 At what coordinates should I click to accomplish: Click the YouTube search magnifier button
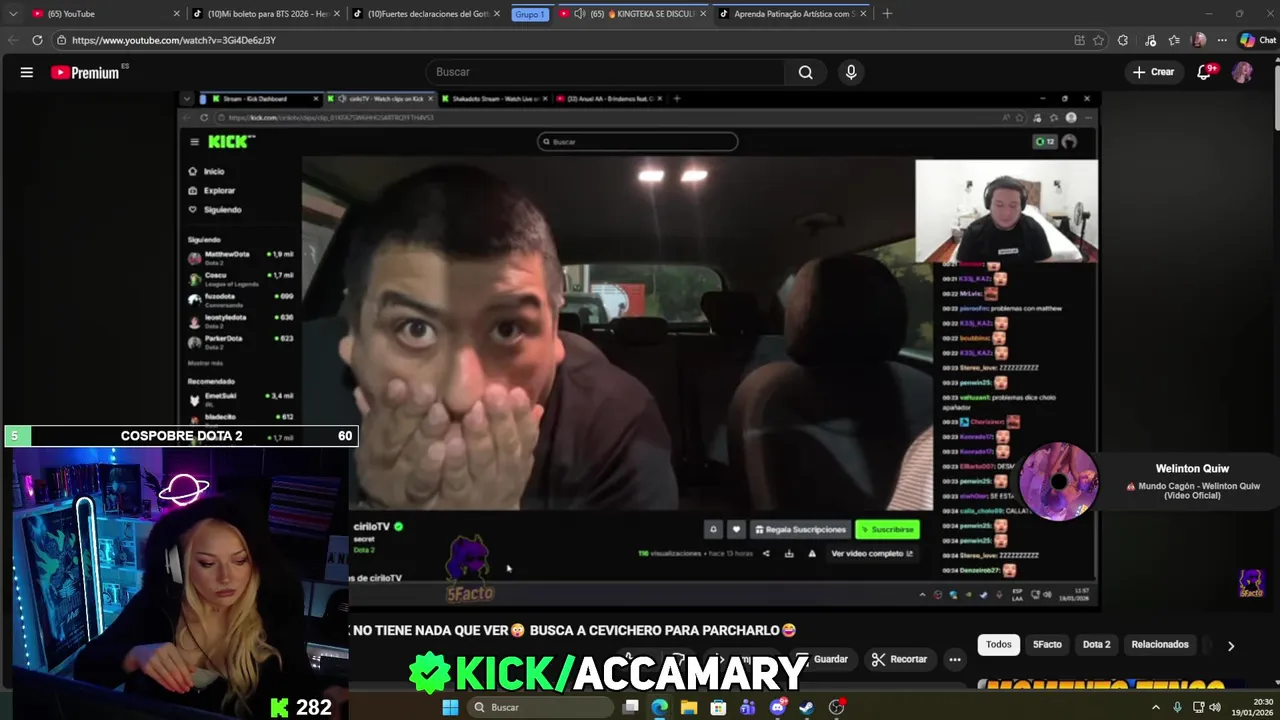(x=805, y=72)
